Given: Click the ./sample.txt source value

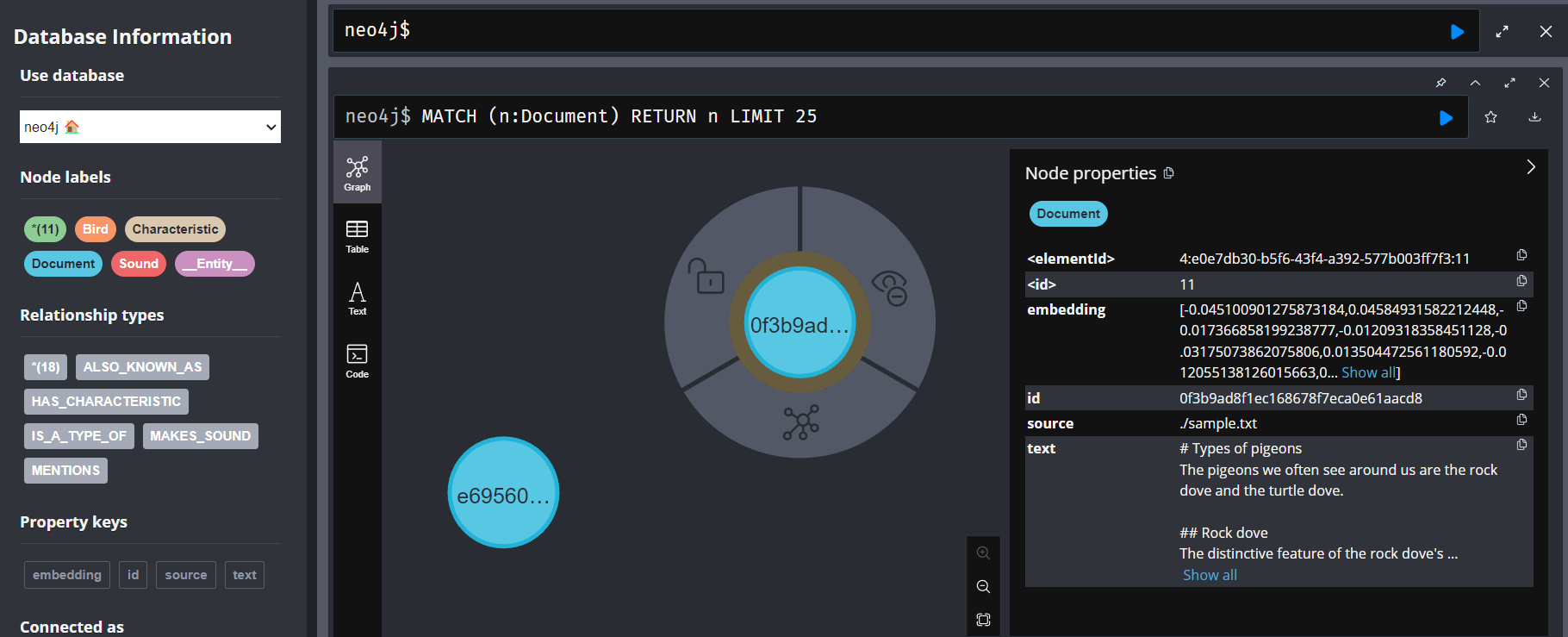Looking at the screenshot, I should pos(1218,423).
